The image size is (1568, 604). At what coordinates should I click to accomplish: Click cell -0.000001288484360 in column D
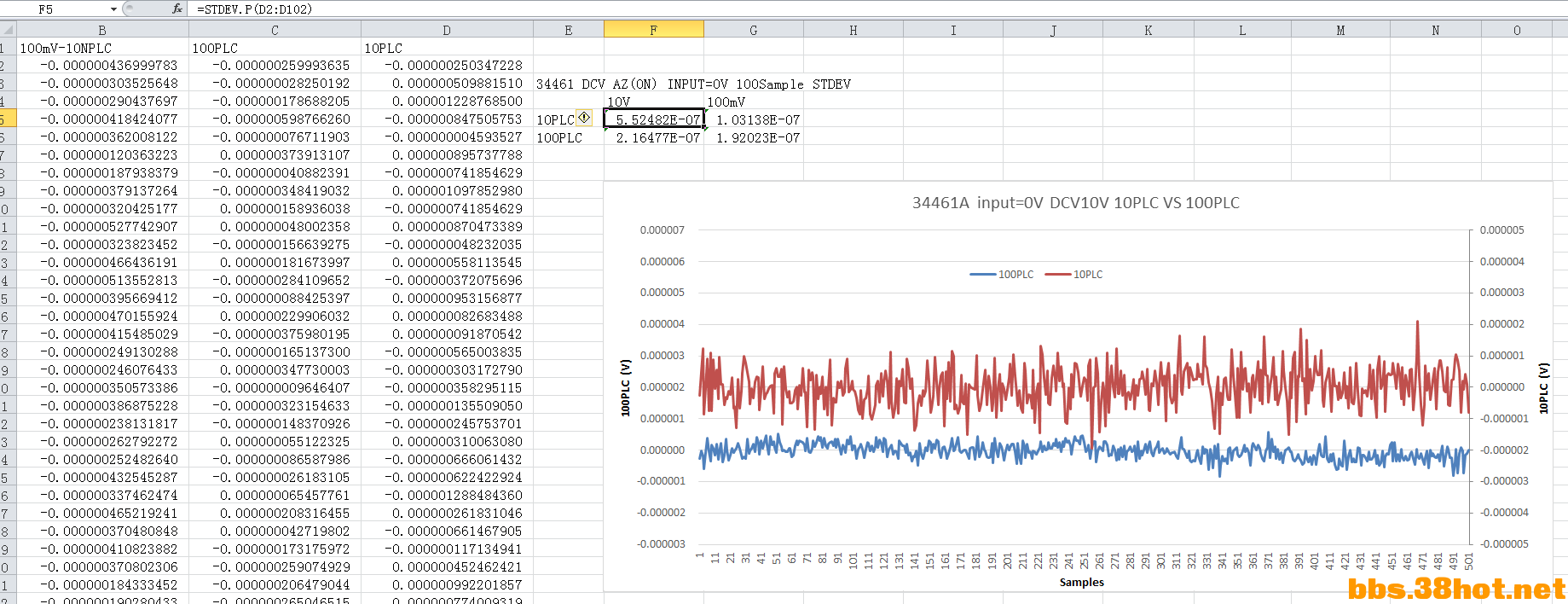447,496
